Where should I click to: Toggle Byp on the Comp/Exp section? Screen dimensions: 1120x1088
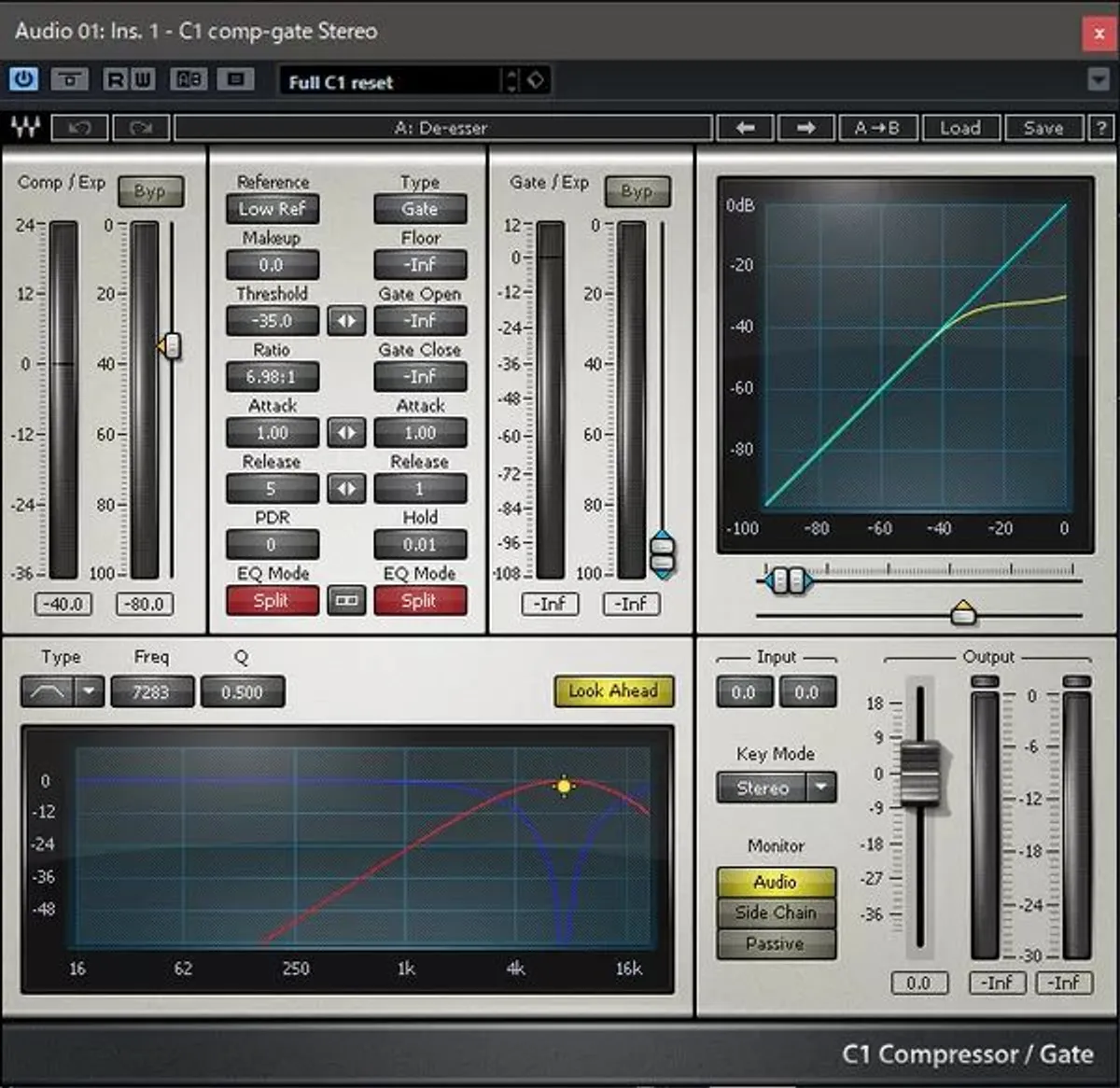[151, 192]
